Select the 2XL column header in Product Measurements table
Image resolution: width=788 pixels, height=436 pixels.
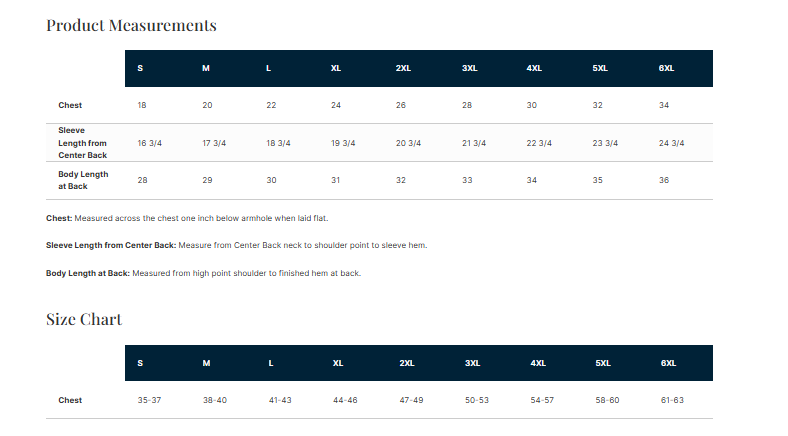pos(403,68)
